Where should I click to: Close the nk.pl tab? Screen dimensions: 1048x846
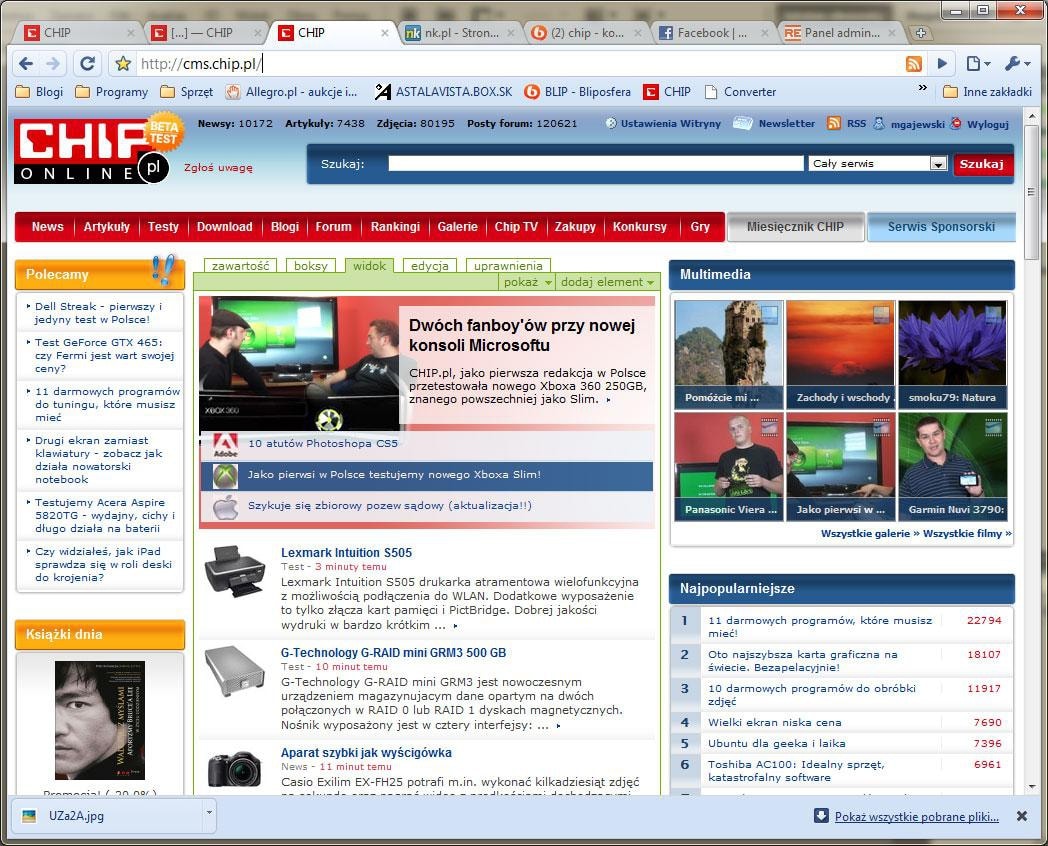tap(511, 33)
